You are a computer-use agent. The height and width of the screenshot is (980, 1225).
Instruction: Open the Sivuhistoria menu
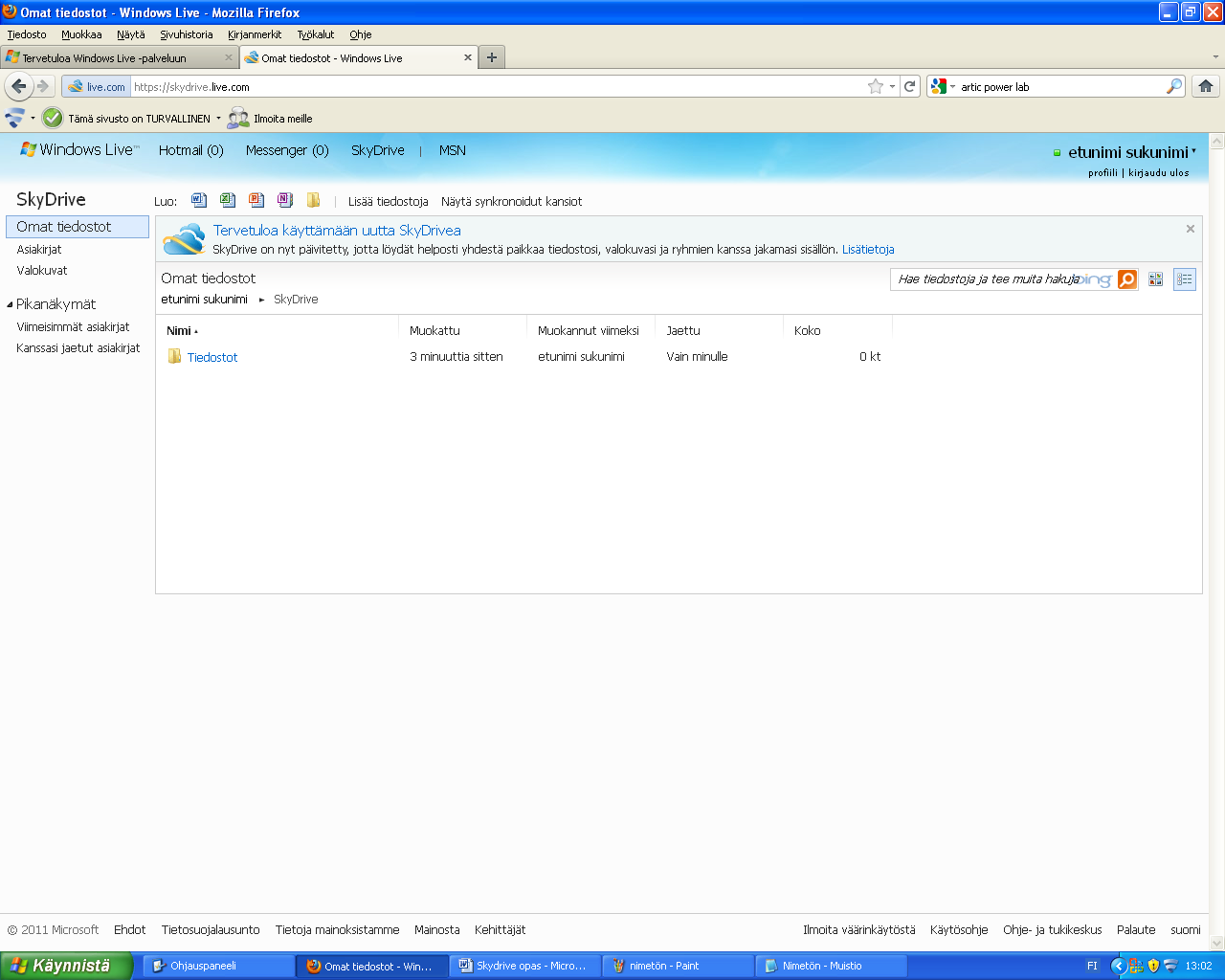coord(187,34)
